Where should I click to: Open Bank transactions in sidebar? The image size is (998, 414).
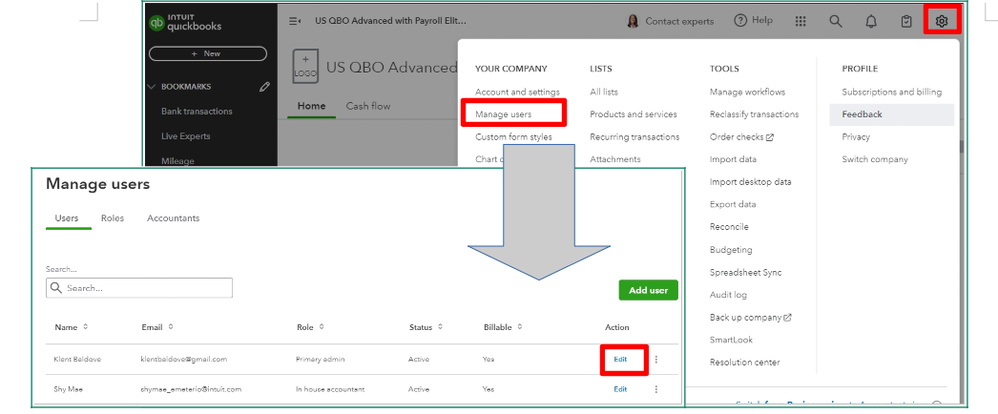197,111
